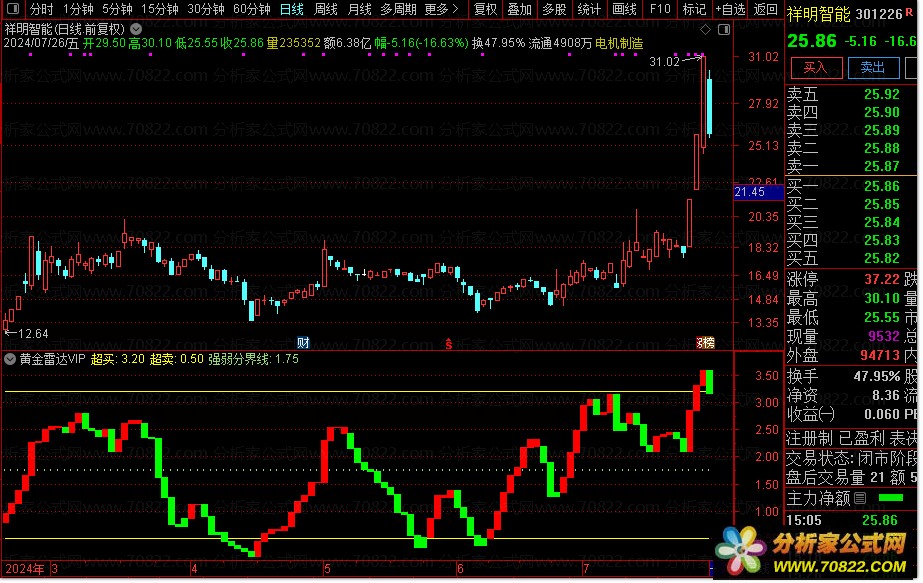Click the diamond icon on chart header

(x=705, y=29)
